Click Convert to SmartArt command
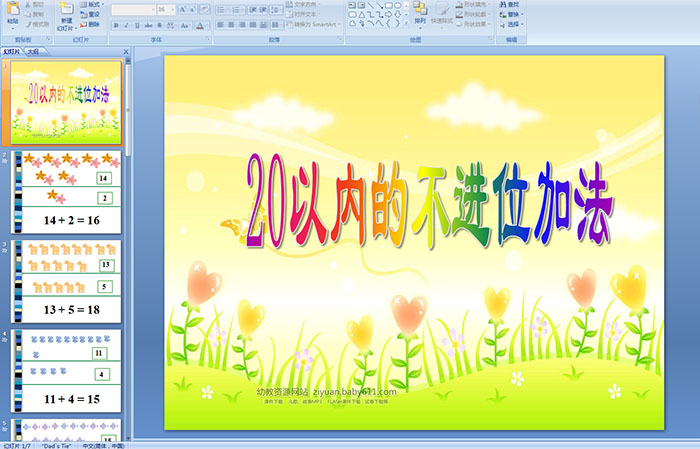The image size is (700, 449). pos(313,24)
